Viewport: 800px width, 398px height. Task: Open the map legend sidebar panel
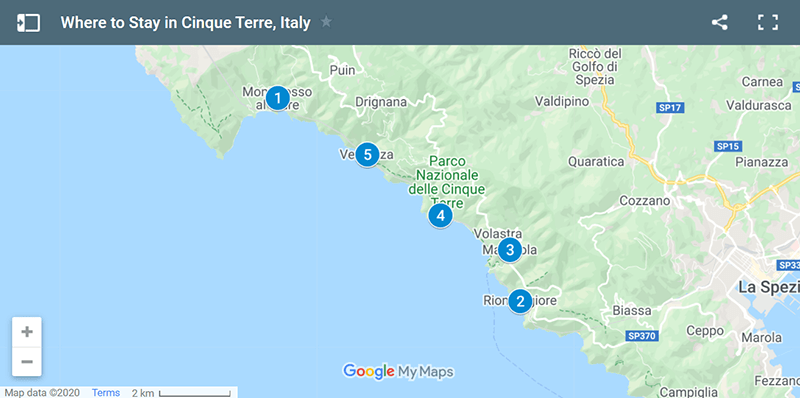point(28,23)
